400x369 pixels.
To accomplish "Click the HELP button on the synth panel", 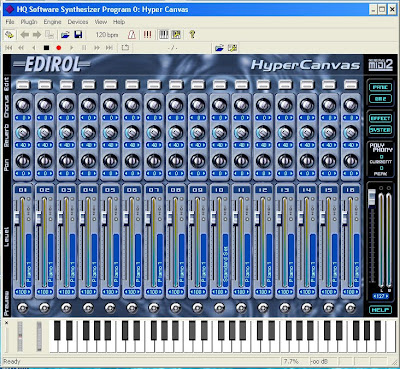I will point(380,310).
